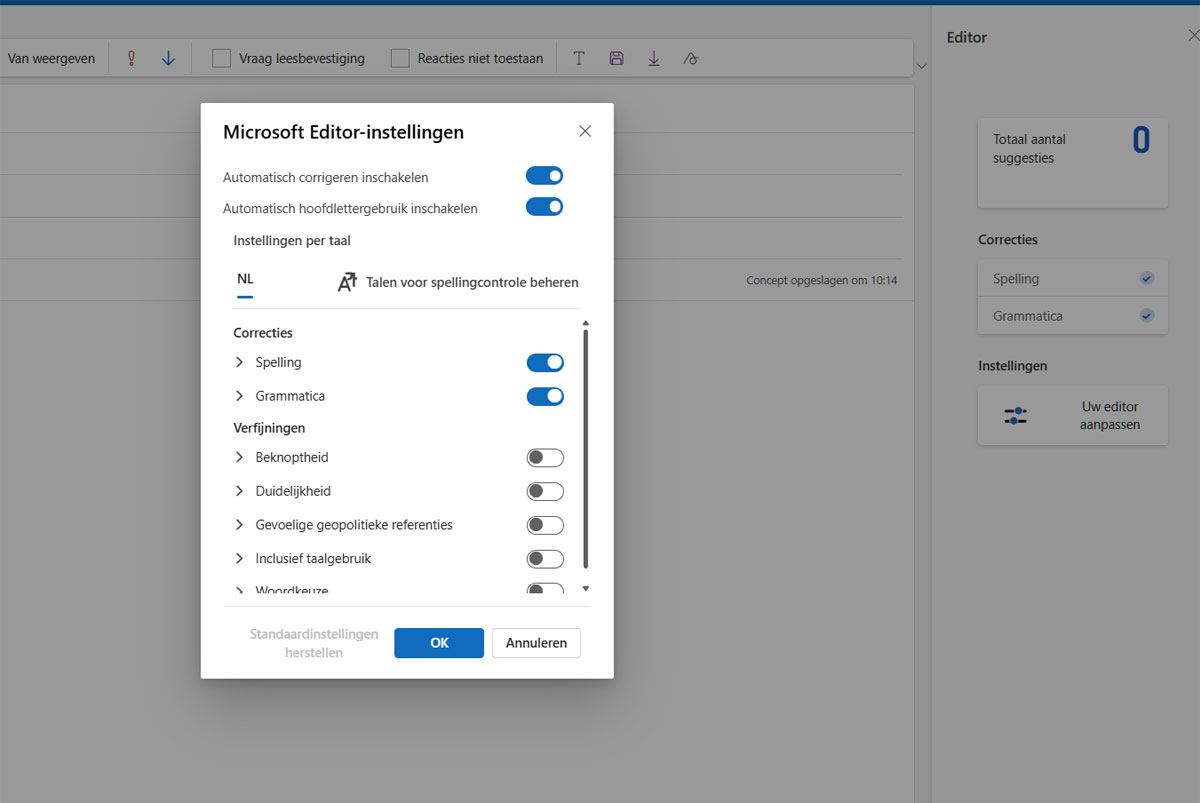Click the Totaal aantal suggesties card
Image resolution: width=1200 pixels, height=803 pixels.
[x=1073, y=162]
